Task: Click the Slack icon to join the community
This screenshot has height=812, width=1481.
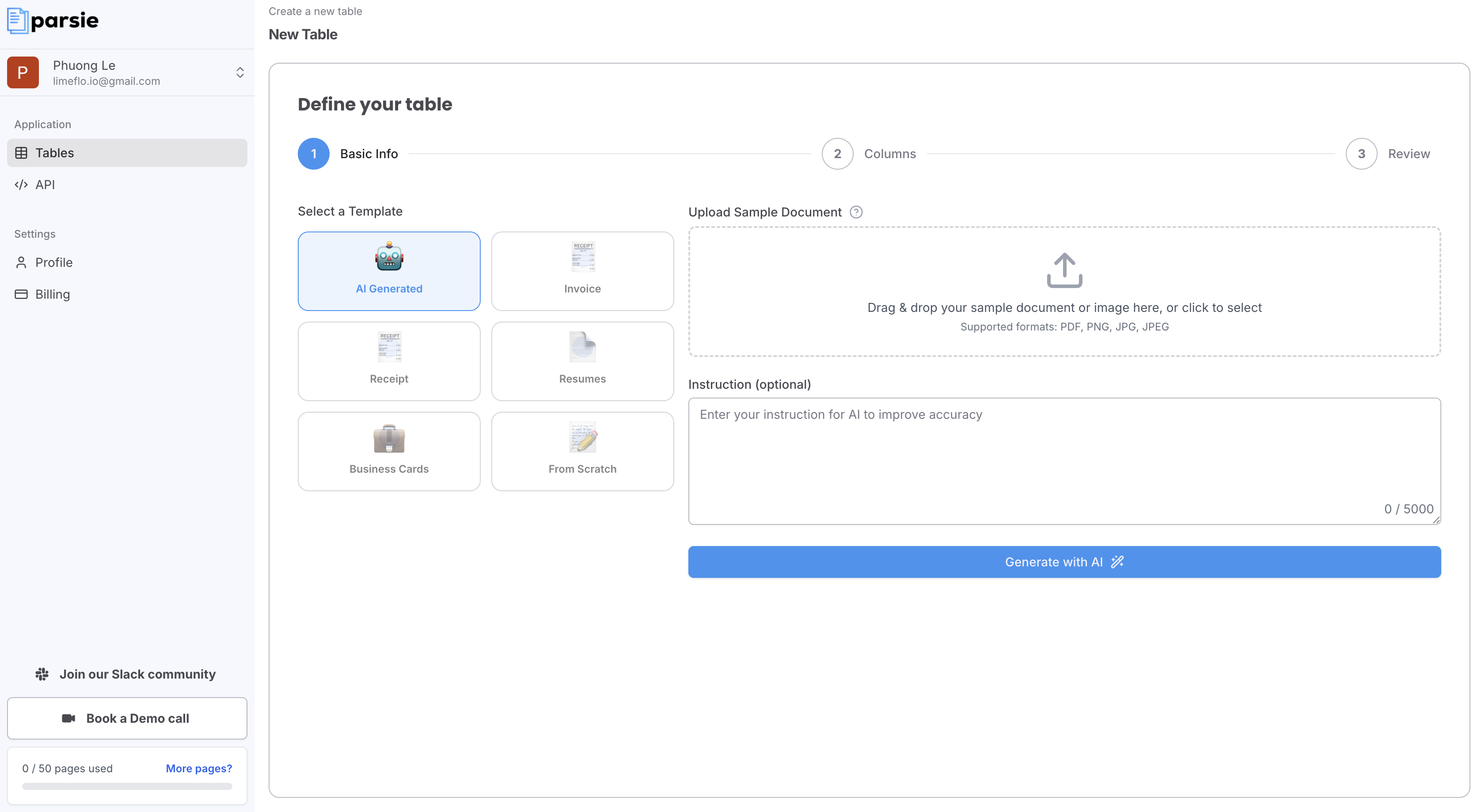Action: 42,674
